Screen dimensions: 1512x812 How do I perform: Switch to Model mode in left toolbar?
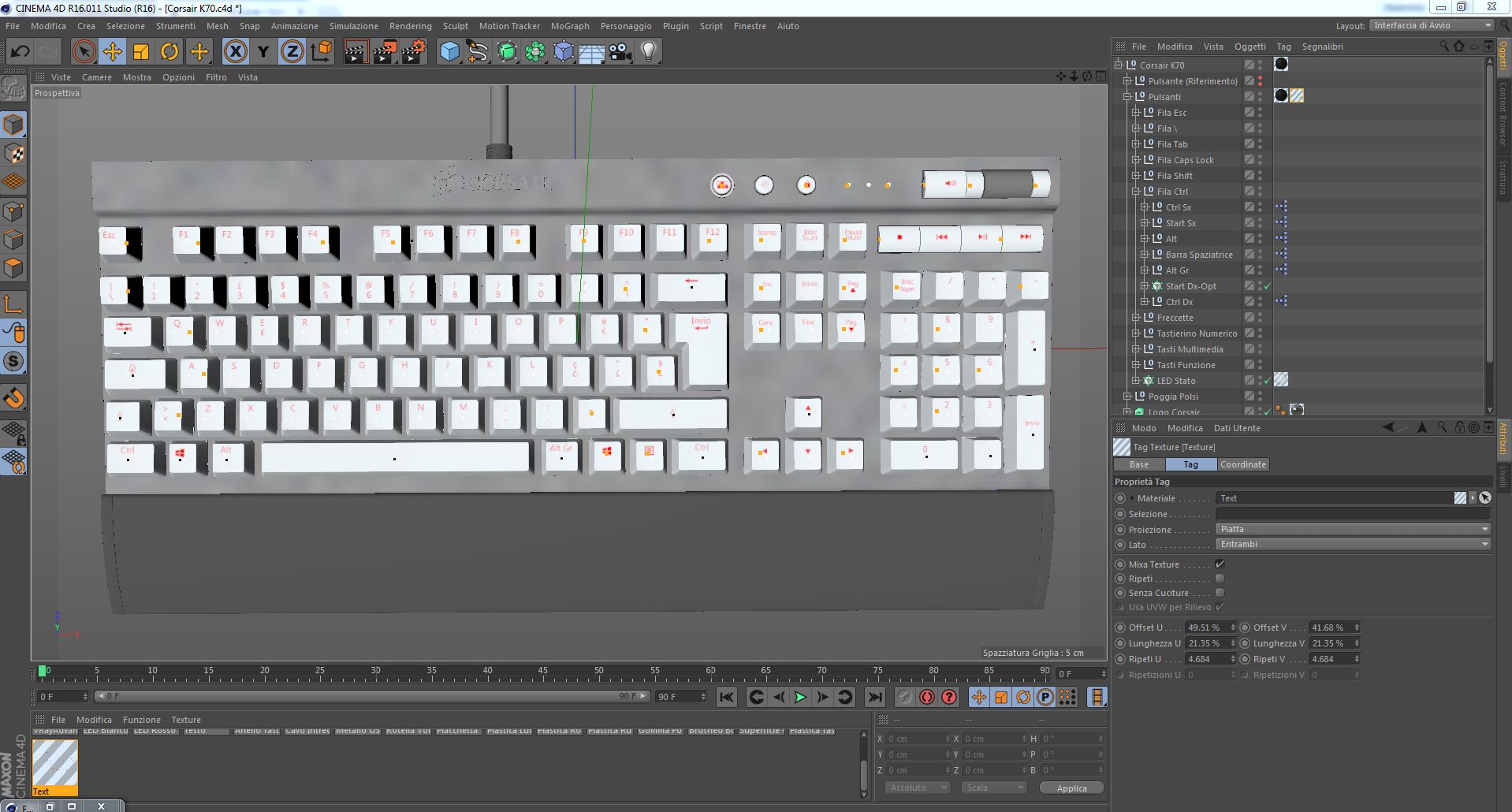pos(14,125)
